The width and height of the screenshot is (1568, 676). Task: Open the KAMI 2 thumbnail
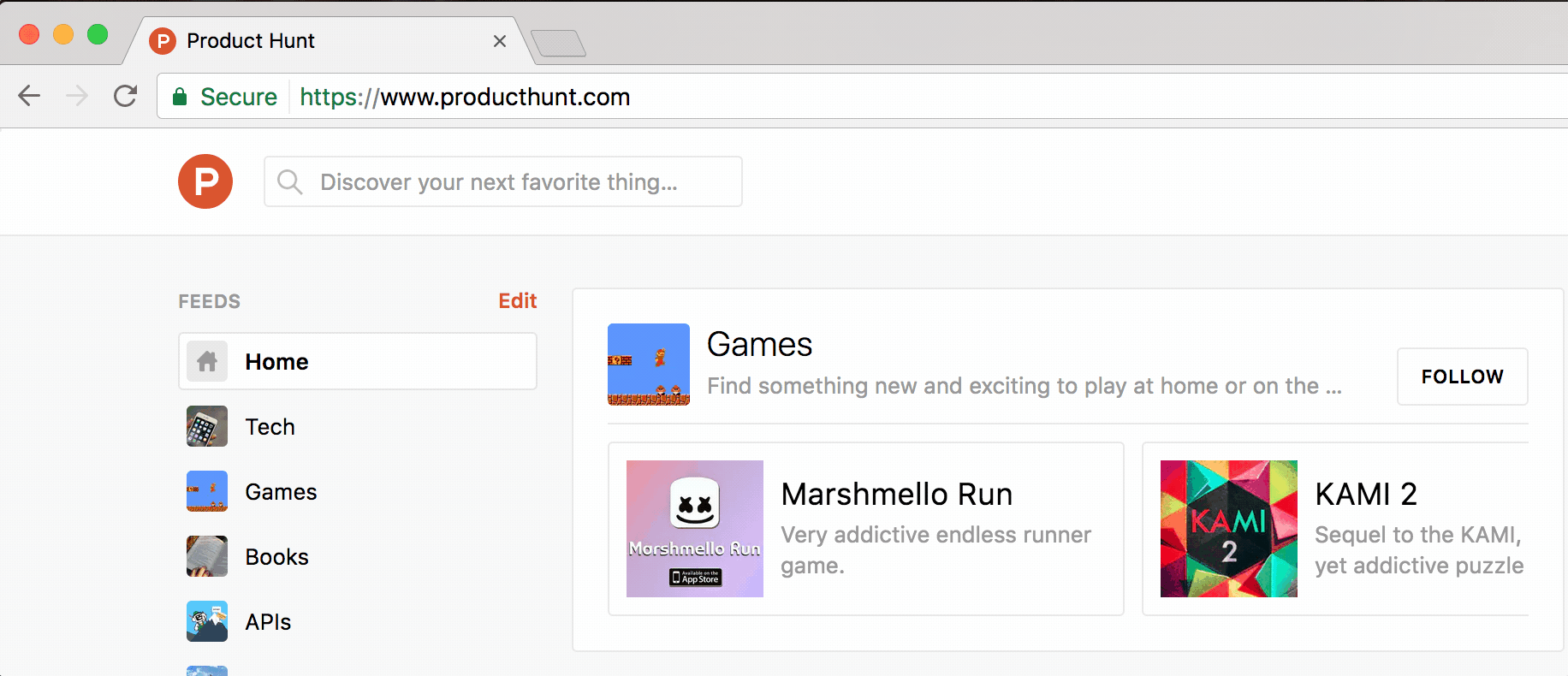click(x=1229, y=529)
